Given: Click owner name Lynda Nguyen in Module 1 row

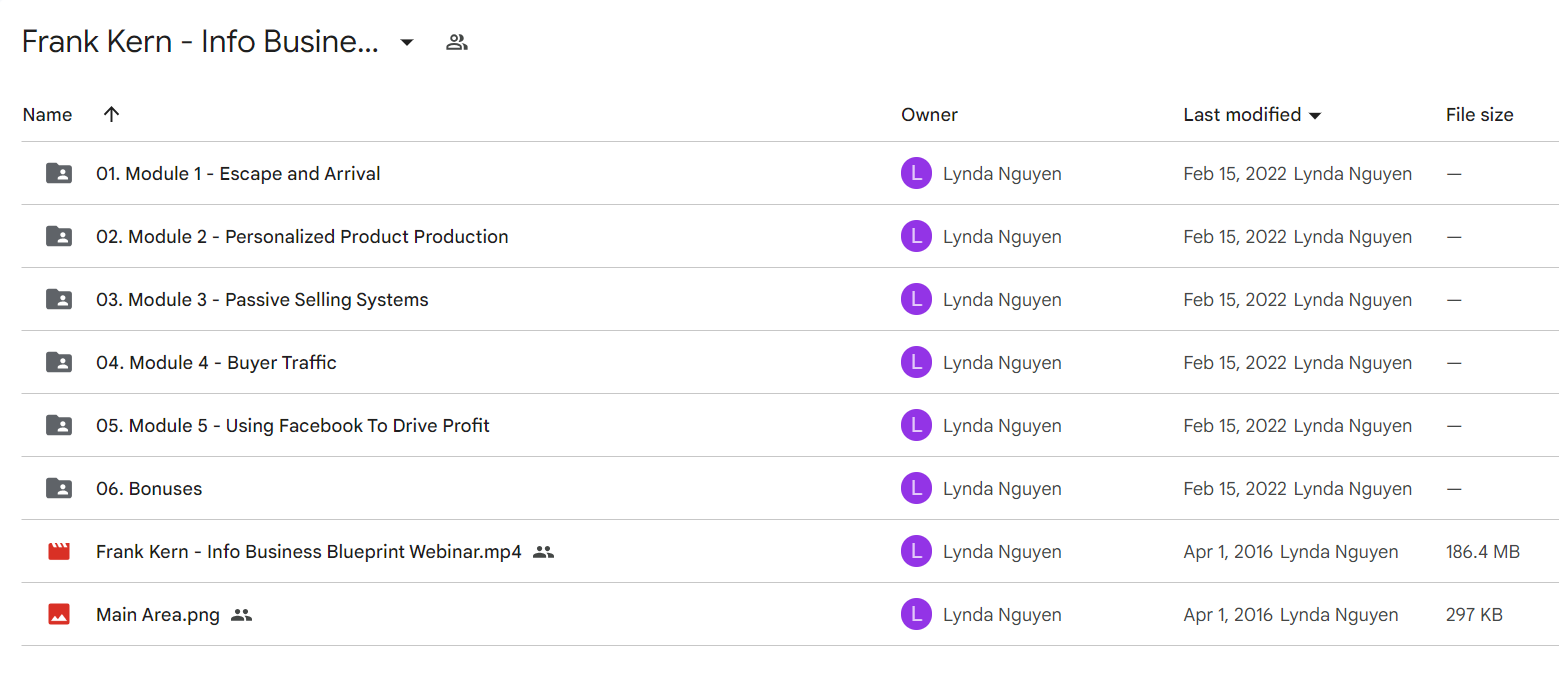Looking at the screenshot, I should 1002,174.
